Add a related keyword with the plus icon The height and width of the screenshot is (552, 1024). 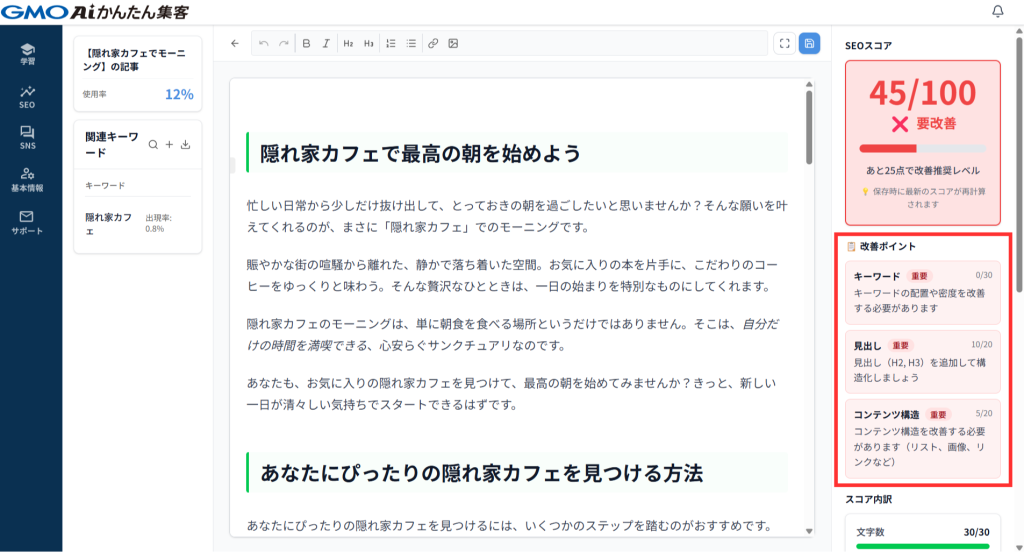(169, 145)
